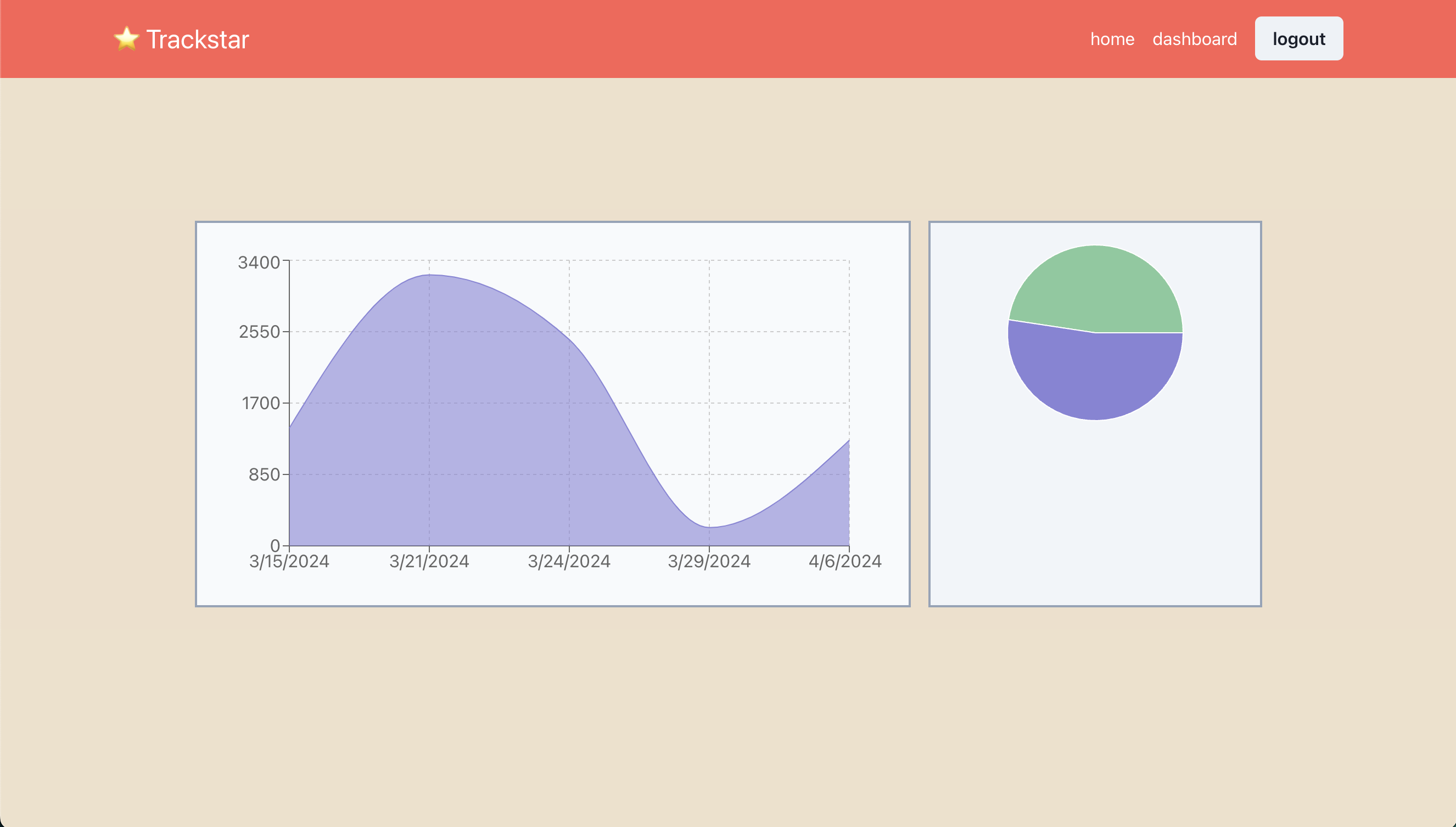Click the 3/21/2024 x-axis label
Image resolution: width=1456 pixels, height=827 pixels.
(x=429, y=561)
